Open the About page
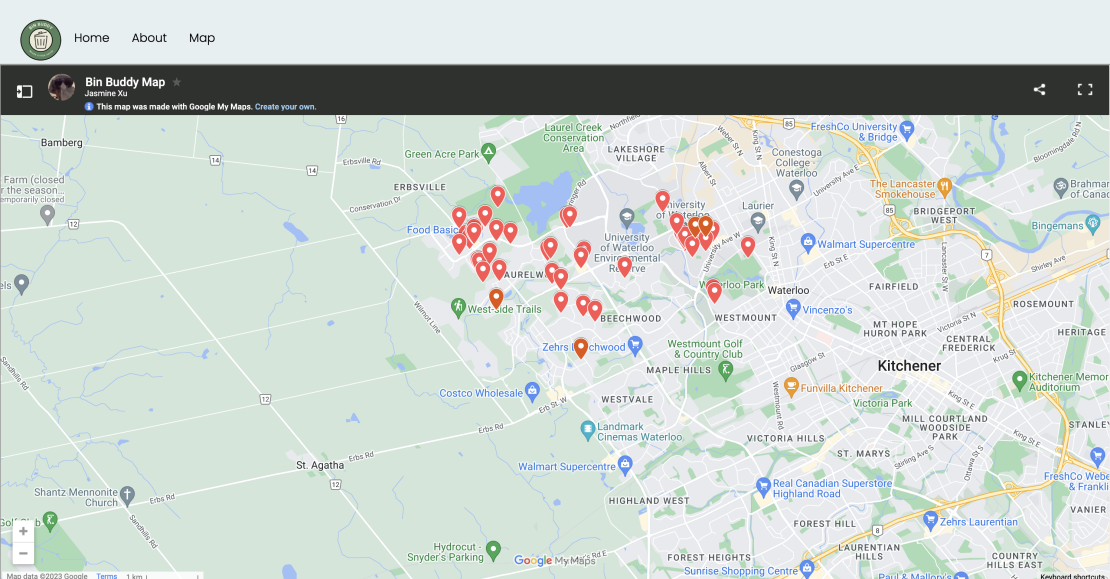Screen dimensions: 1110x579 [149, 38]
